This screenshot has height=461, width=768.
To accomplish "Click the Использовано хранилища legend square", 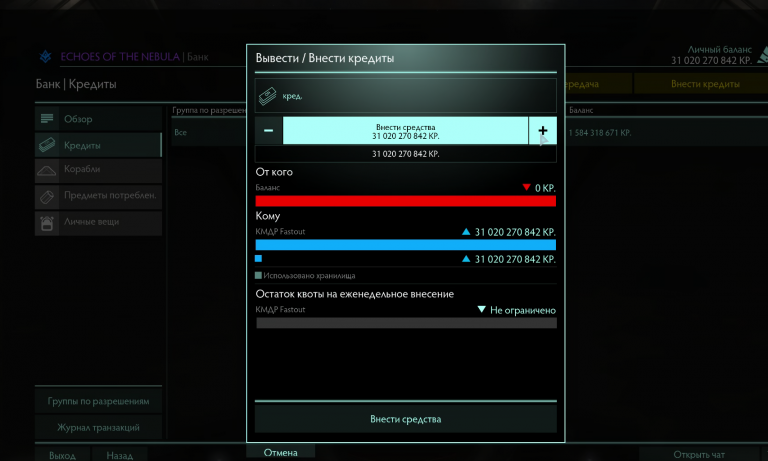I will click(x=258, y=275).
